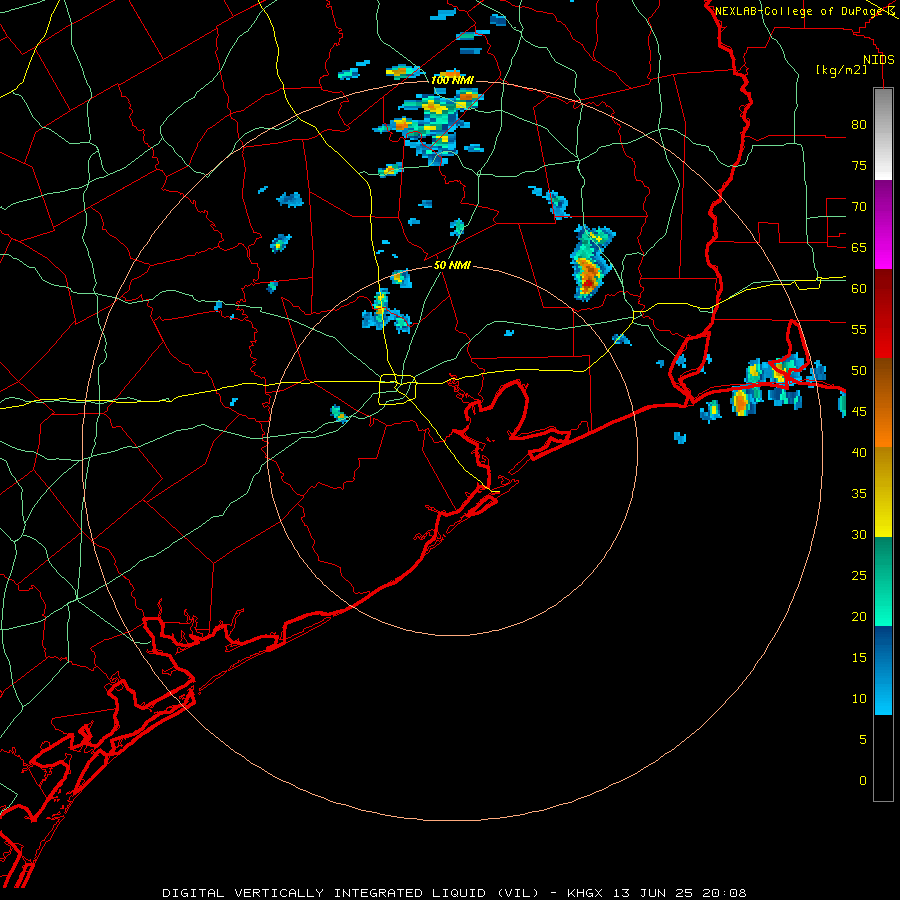900x900 pixels.
Task: Click the 40 value on the VIL scale
Action: pos(859,452)
